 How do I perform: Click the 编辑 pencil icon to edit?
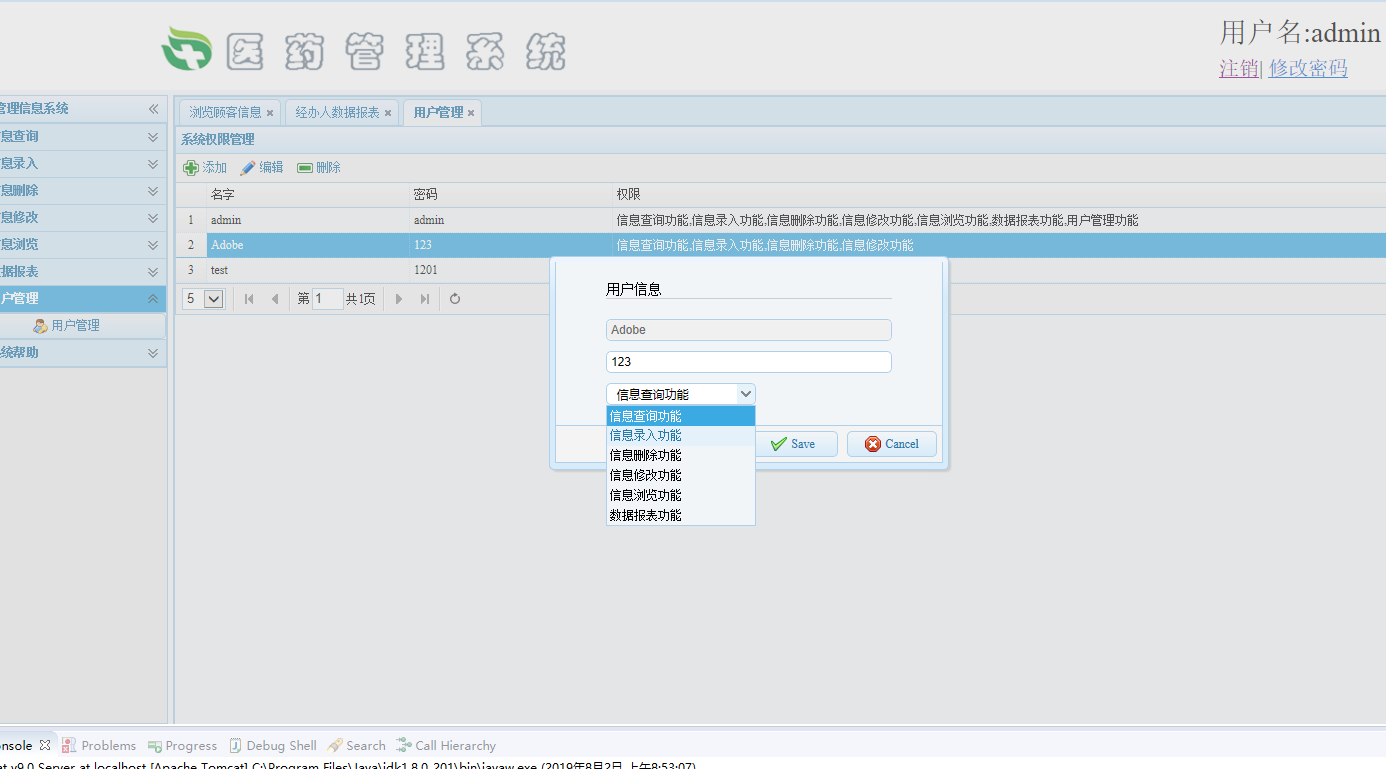click(248, 168)
